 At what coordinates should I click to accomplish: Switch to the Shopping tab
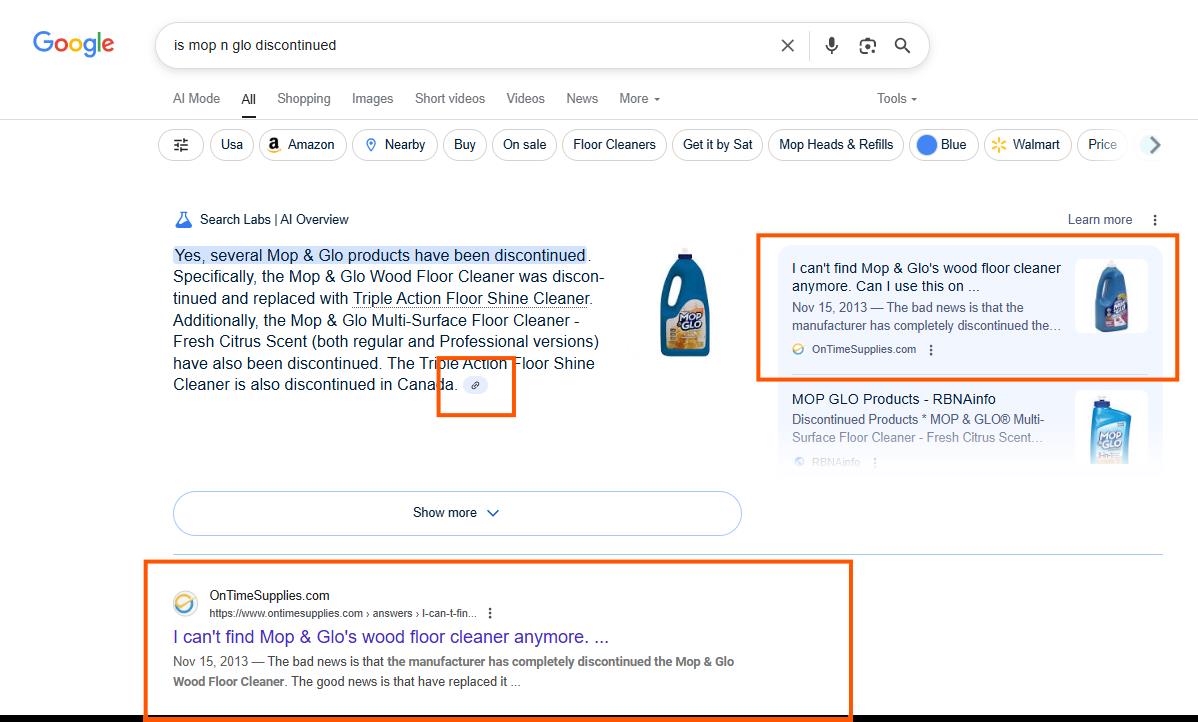point(304,99)
